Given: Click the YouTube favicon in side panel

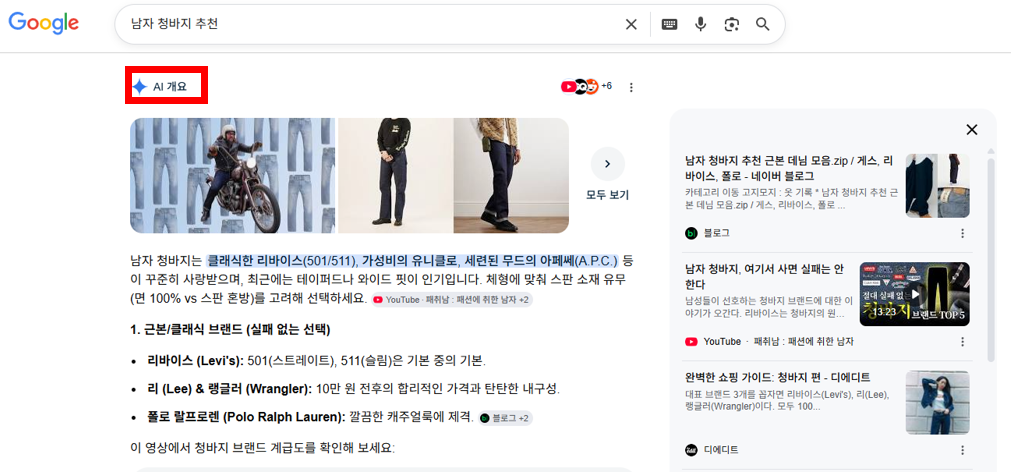Looking at the screenshot, I should point(691,342).
